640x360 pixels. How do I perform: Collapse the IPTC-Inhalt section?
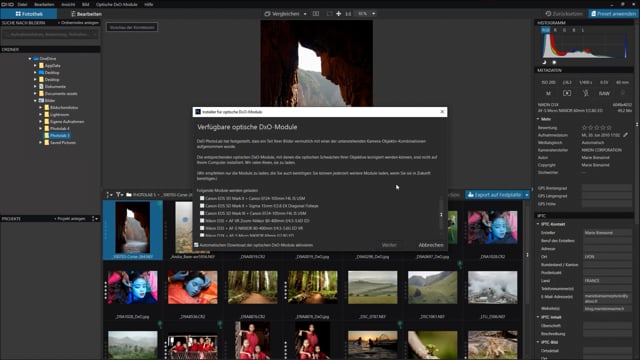(538, 317)
